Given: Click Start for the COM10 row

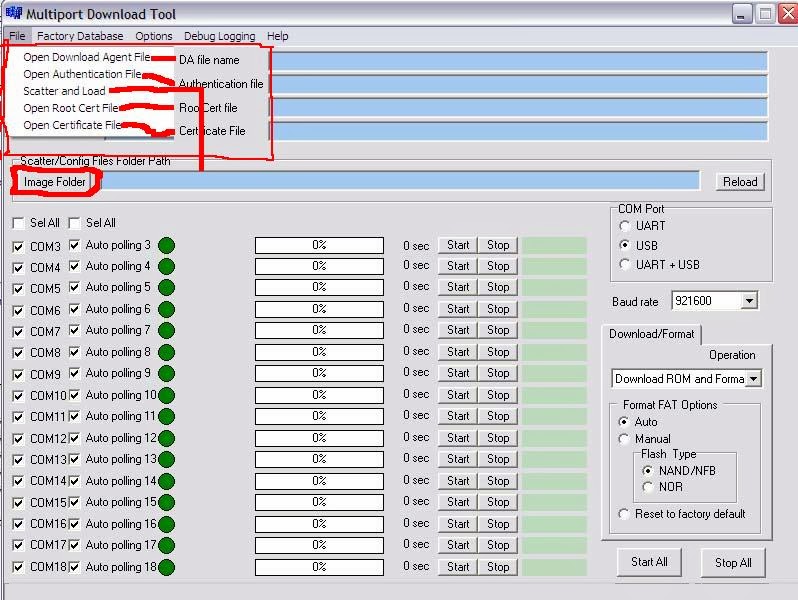Looking at the screenshot, I should 458,395.
